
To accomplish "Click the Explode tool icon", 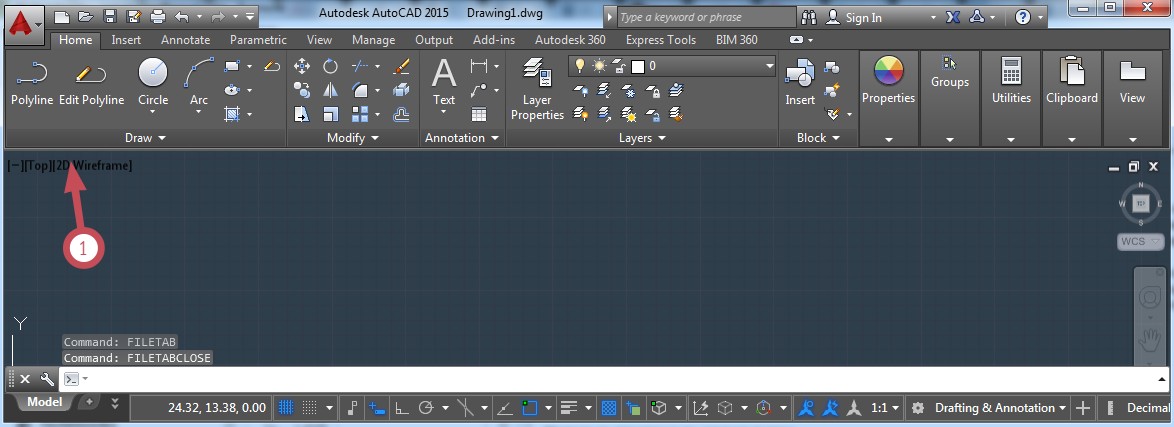I will 402,91.
